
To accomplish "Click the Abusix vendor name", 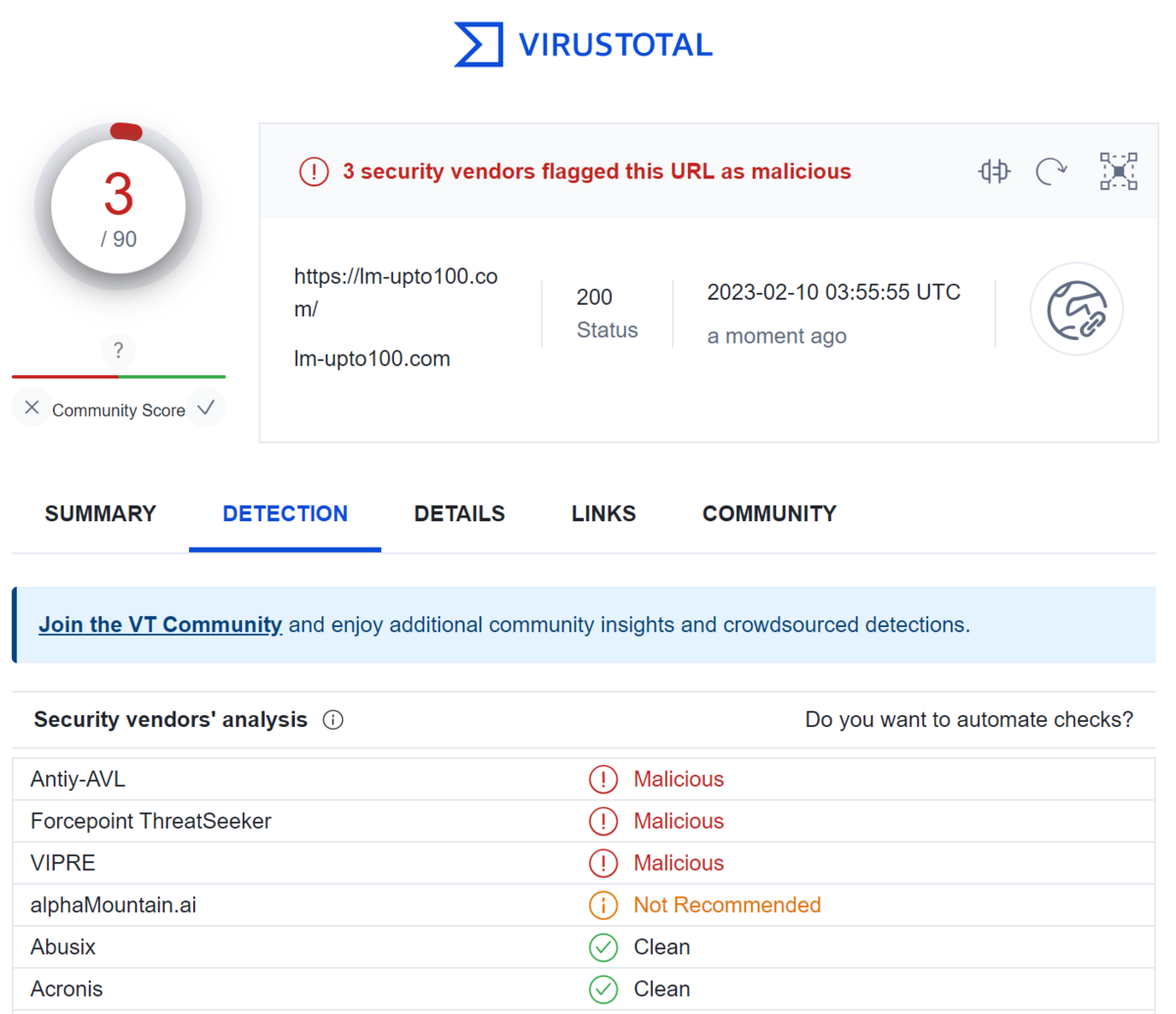I will [63, 947].
